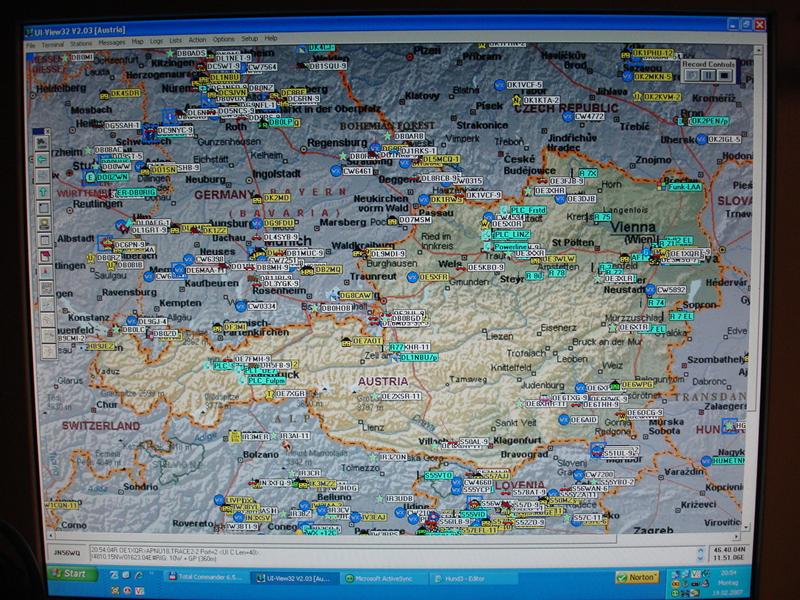Open the Stations menu
This screenshot has height=600, width=800.
click(81, 44)
